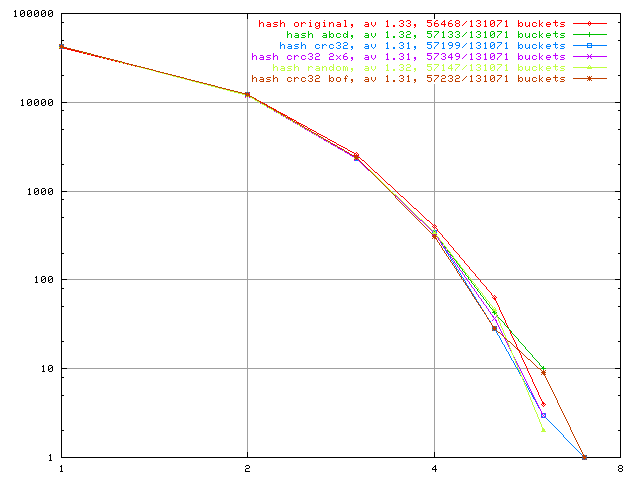Click the blue 'hash crc32' legend marker
640x480 pixels.
[590, 45]
